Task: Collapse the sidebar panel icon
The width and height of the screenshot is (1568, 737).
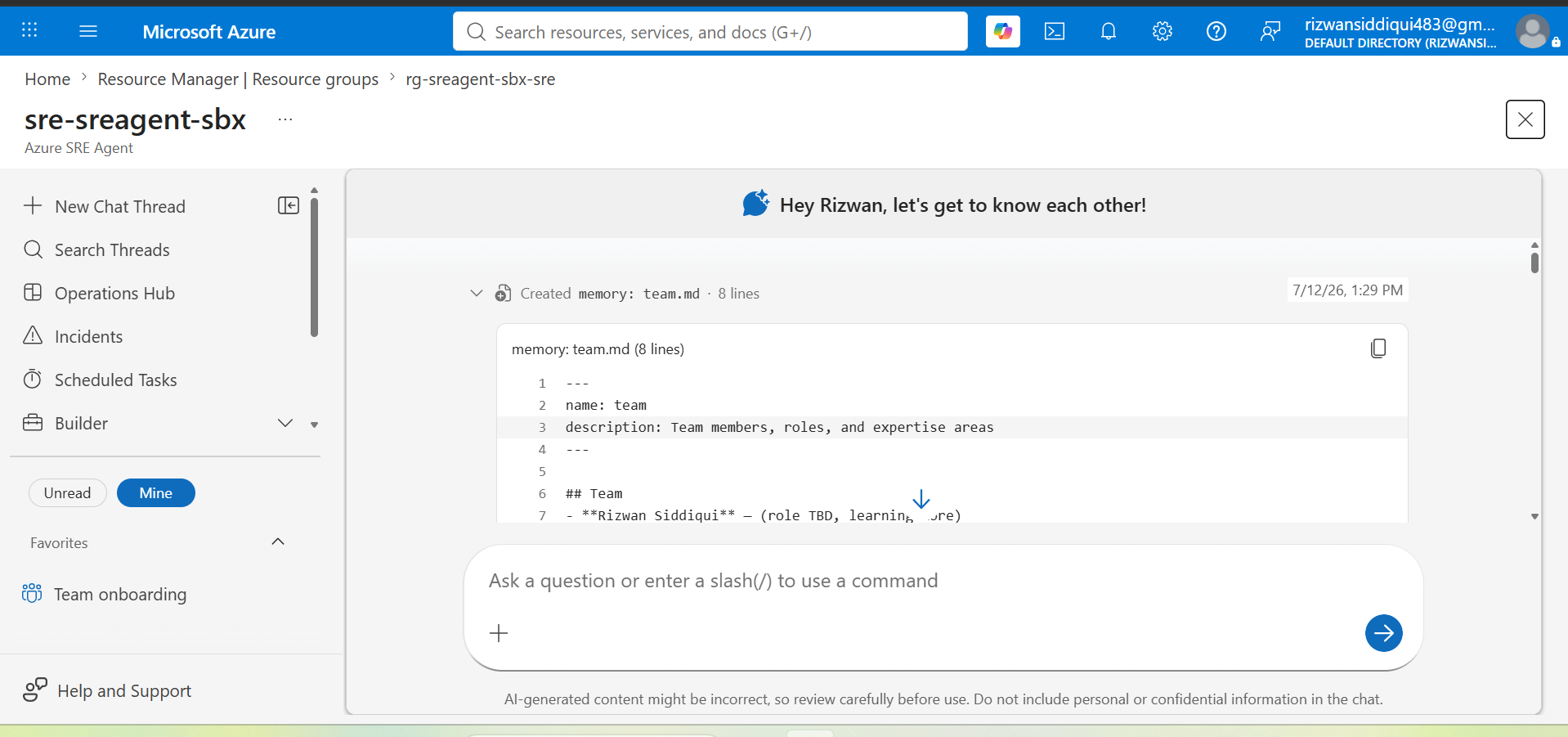Action: (289, 205)
